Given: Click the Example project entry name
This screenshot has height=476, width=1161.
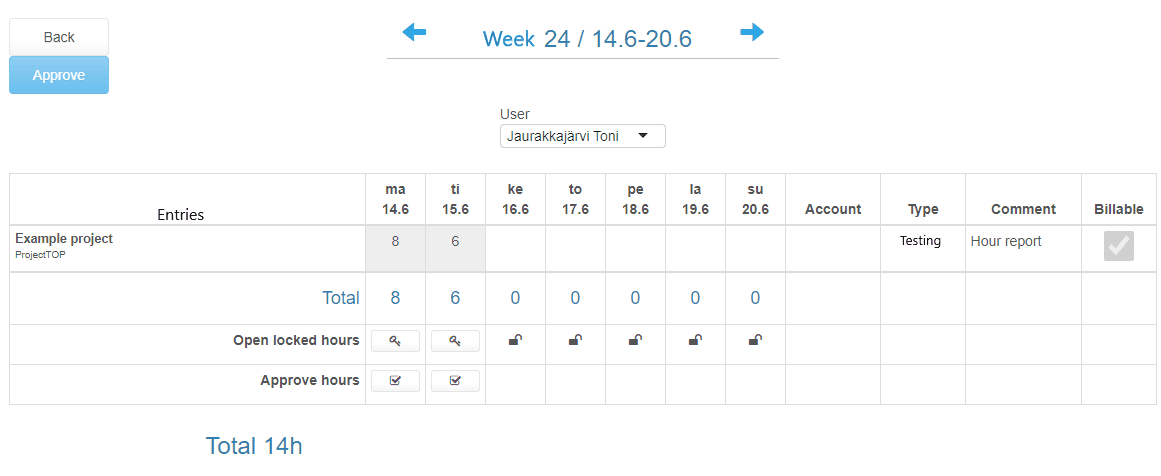Looking at the screenshot, I should (x=64, y=239).
